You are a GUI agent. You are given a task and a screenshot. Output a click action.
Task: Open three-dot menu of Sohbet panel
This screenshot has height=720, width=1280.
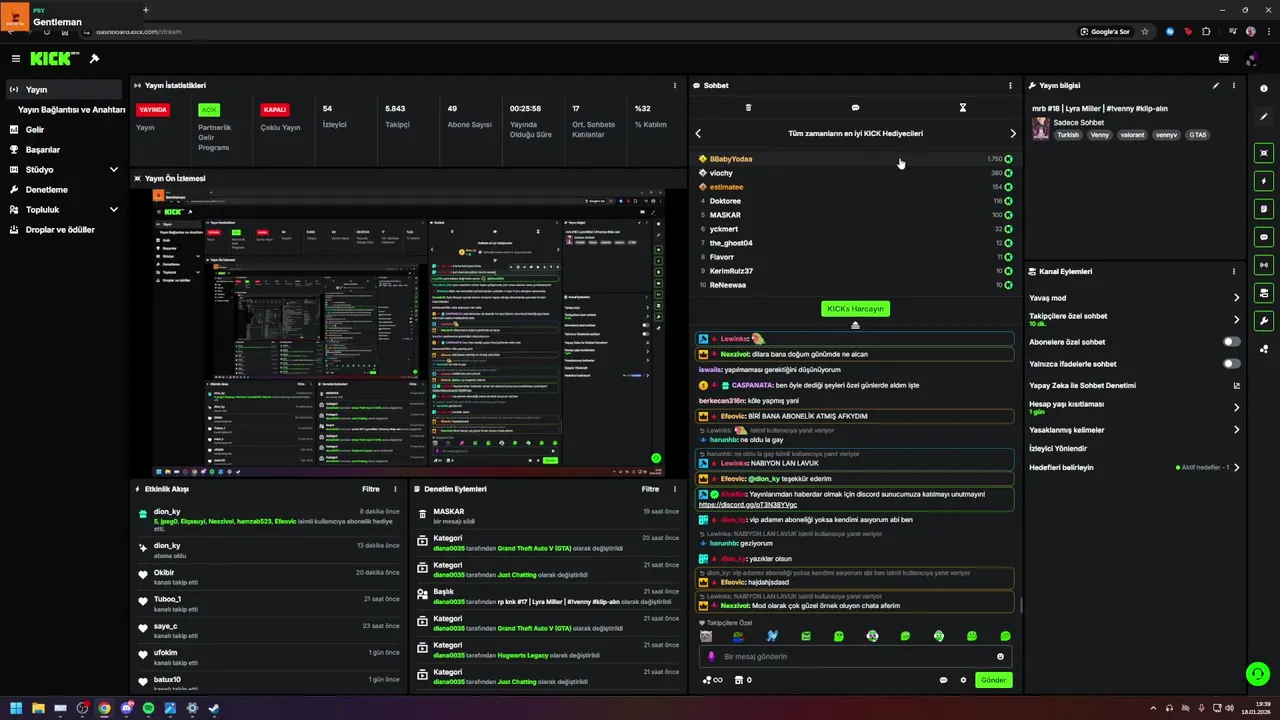[1010, 86]
